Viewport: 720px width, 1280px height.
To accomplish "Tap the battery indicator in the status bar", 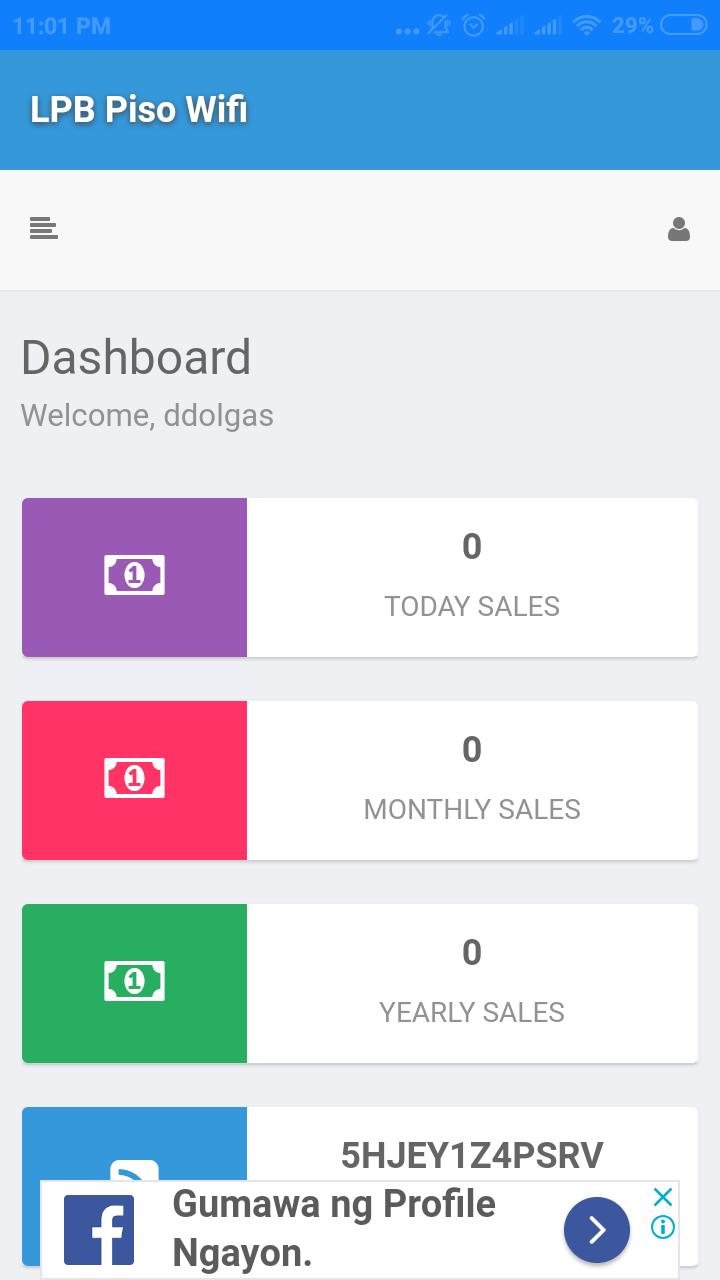I will pos(684,25).
